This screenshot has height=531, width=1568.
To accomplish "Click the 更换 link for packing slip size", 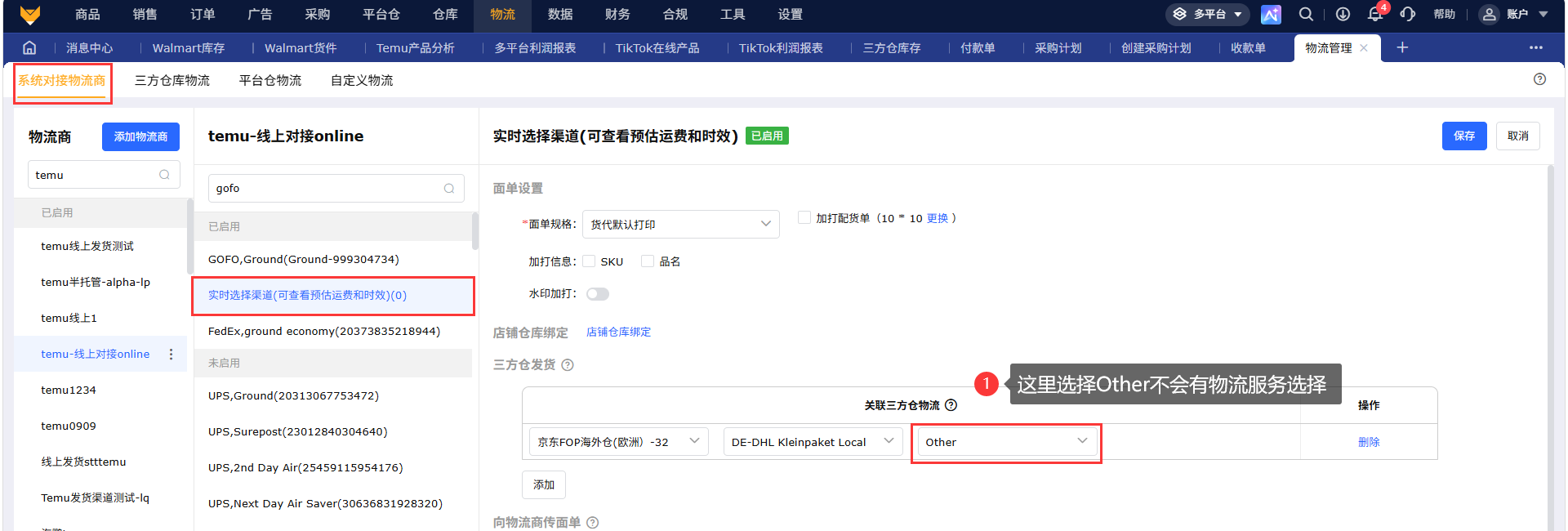I will (x=938, y=218).
